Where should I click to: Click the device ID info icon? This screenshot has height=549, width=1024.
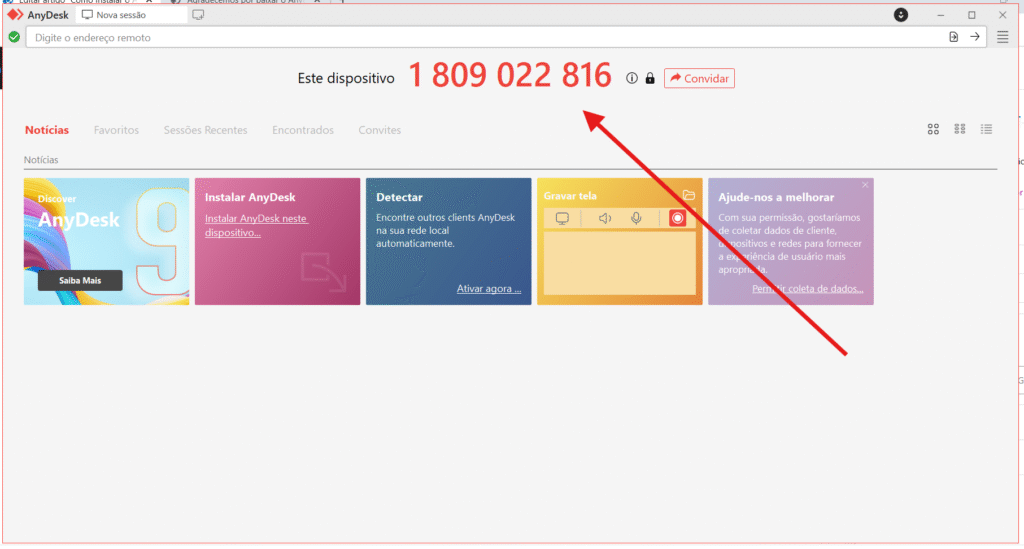[631, 78]
